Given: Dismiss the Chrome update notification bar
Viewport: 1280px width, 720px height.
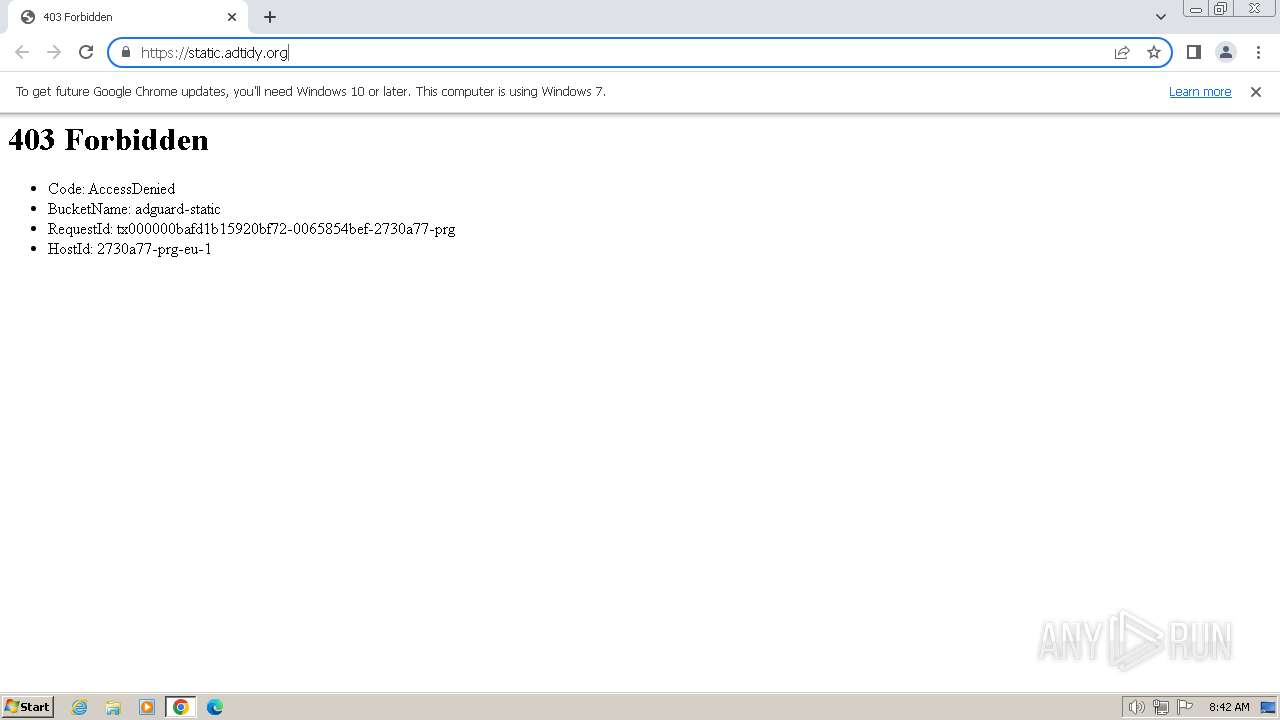Looking at the screenshot, I should click(1256, 91).
